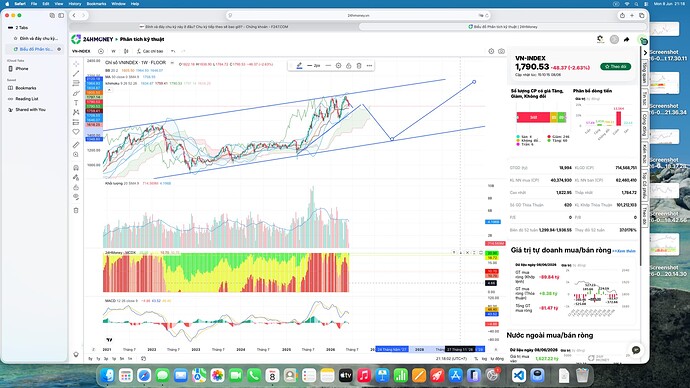This screenshot has height=388, width=690.
Task: Open Music app from the Dock
Action: point(363,375)
